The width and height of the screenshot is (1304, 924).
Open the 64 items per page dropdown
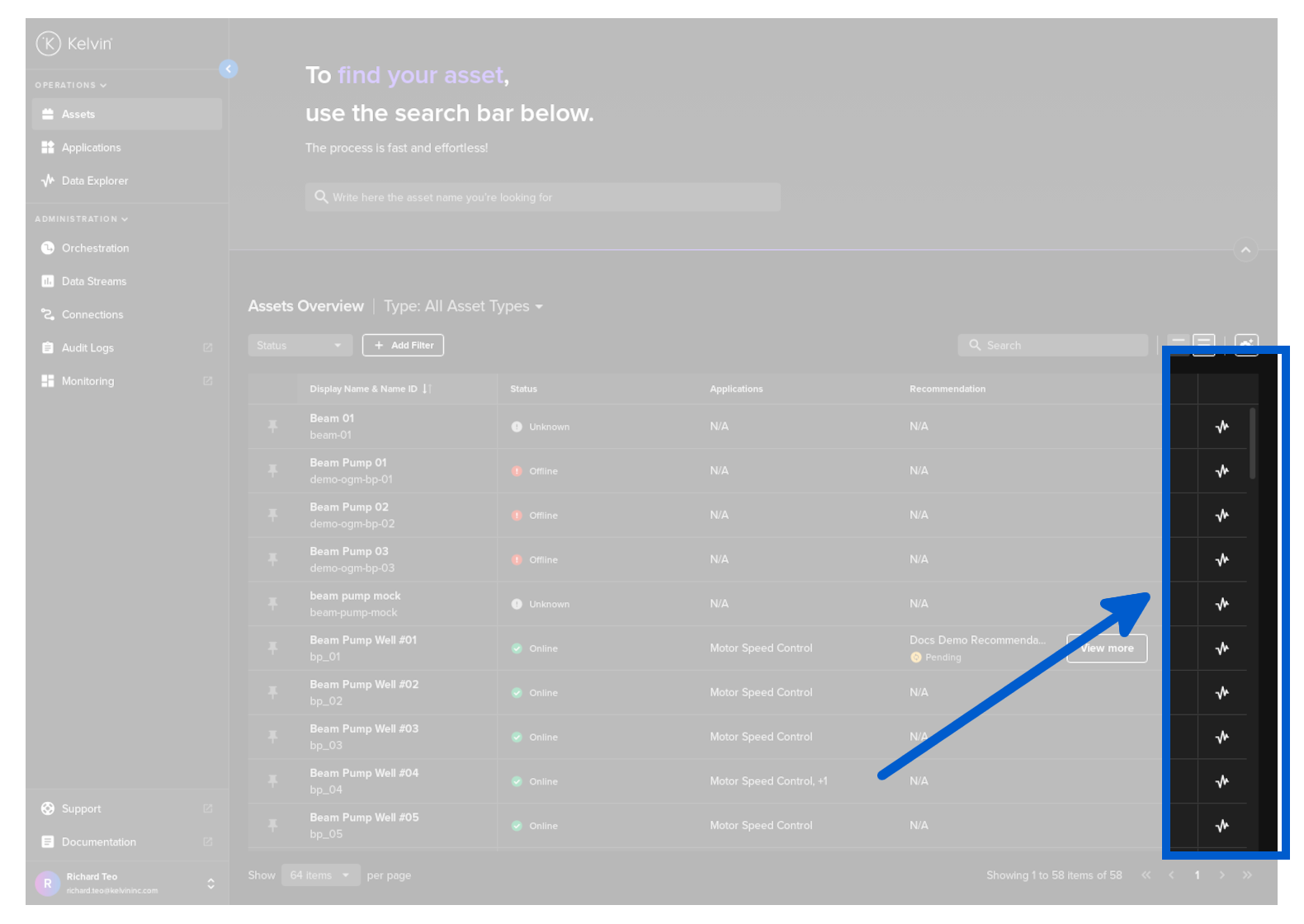coord(320,875)
